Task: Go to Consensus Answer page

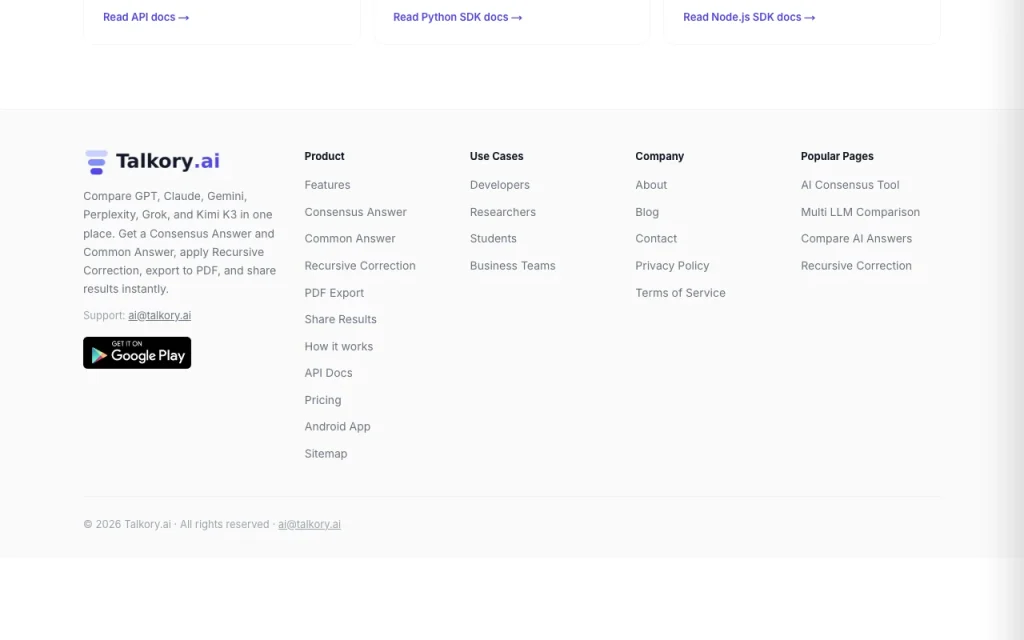Action: pos(355,212)
